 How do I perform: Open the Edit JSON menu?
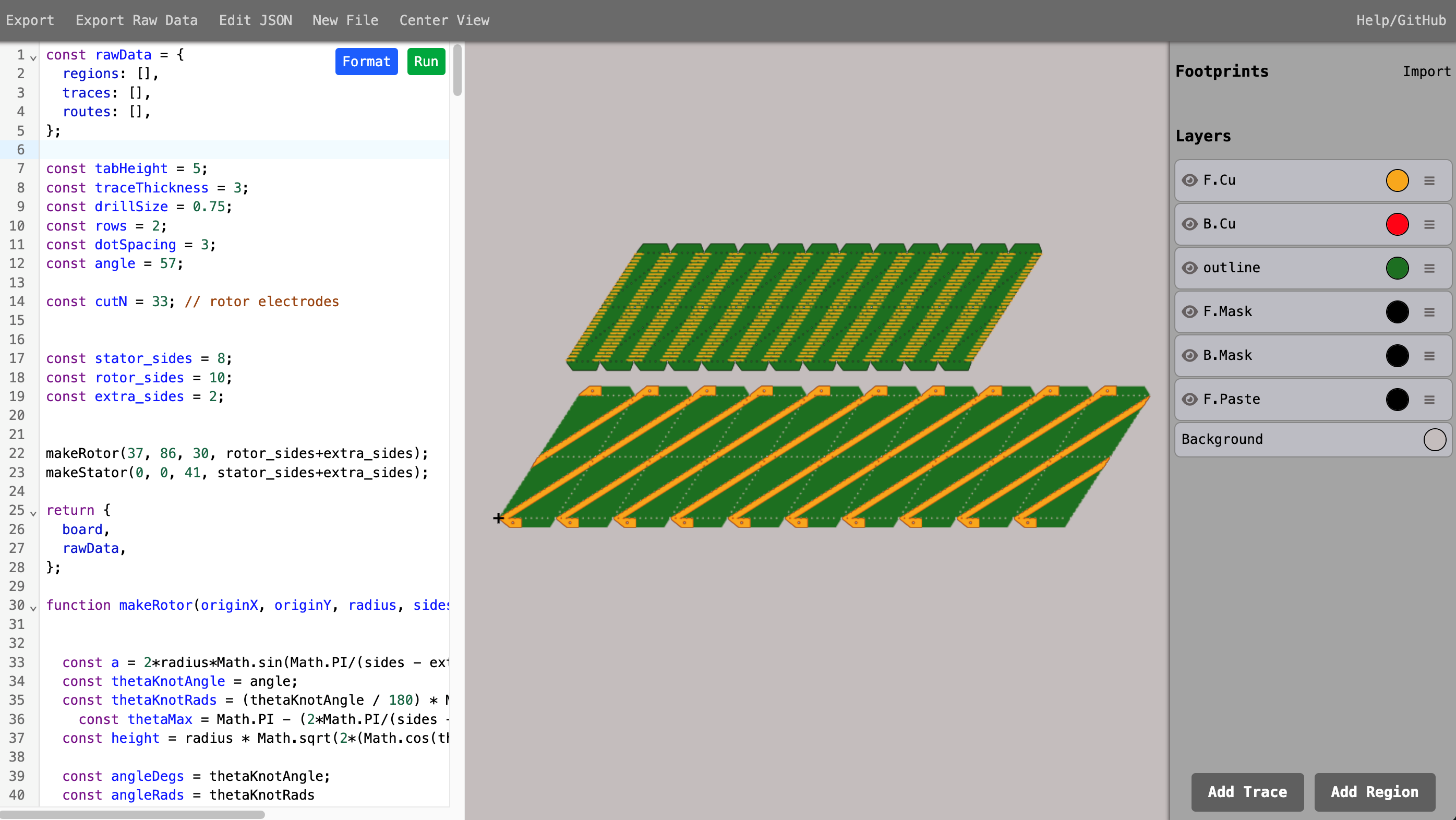(x=256, y=20)
